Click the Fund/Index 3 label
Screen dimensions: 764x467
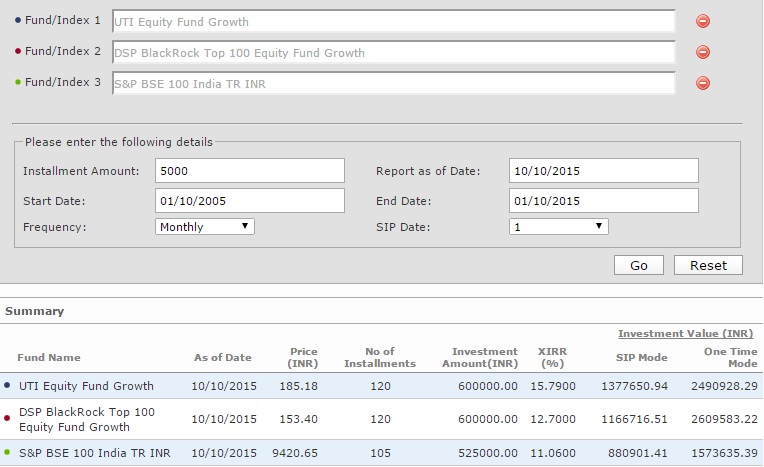(62, 82)
